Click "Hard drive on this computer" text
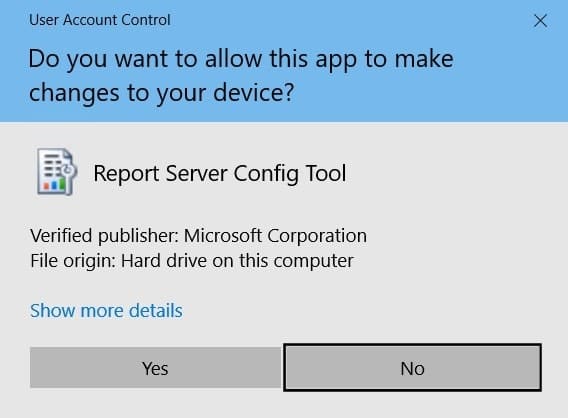This screenshot has height=418, width=568. (x=237, y=261)
